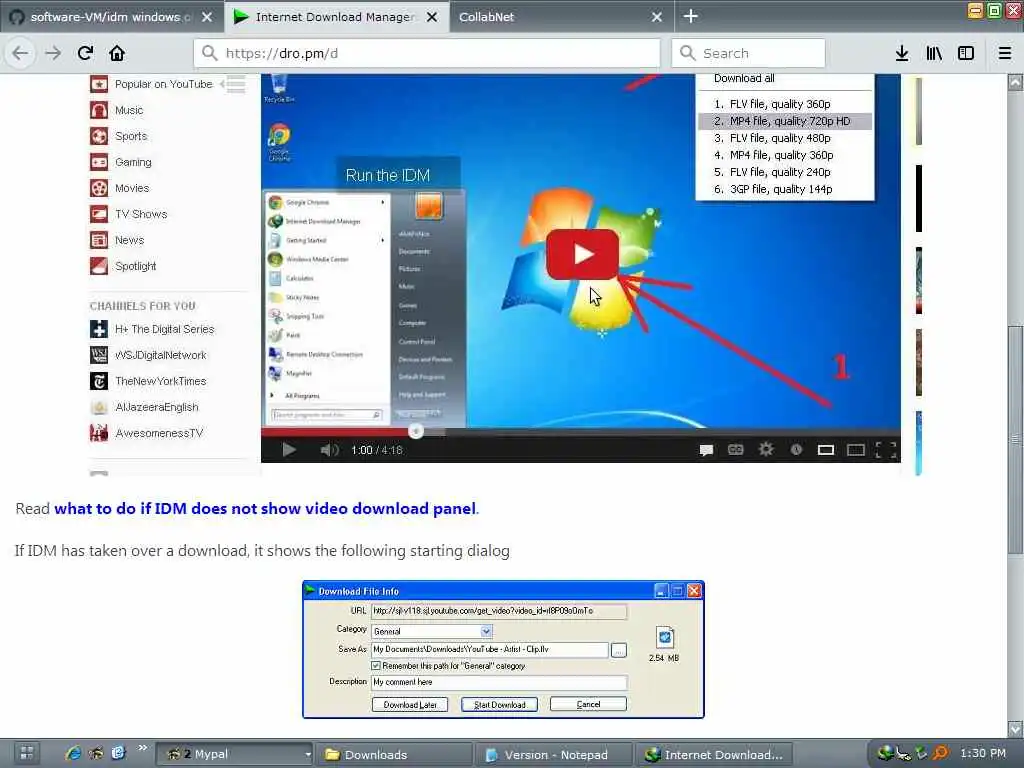
Task: Click the Spotlight icon in sidebar
Action: pos(99,266)
